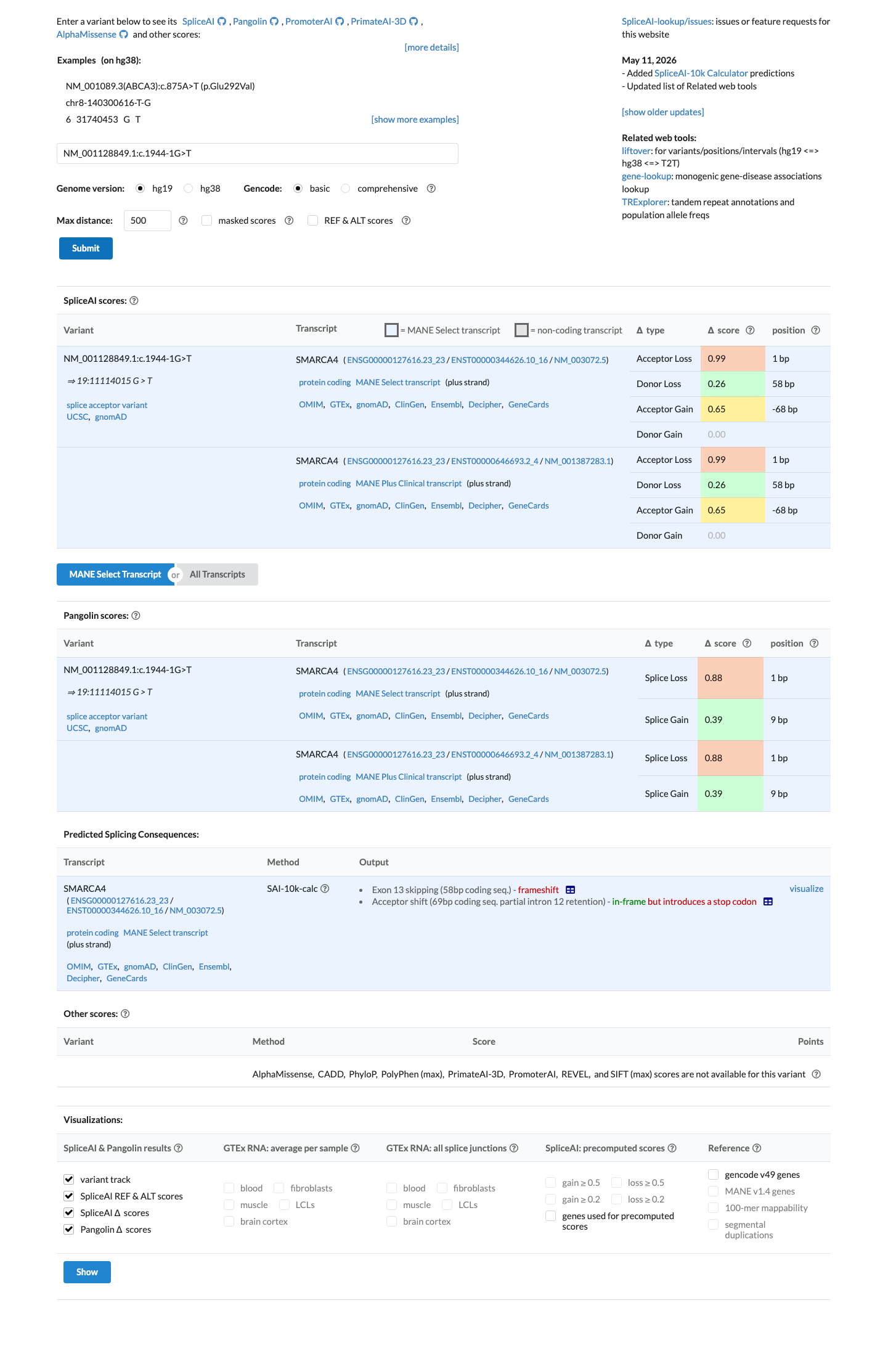
Task: Open the PrimateAI-3D GitHub icon
Action: pyautogui.click(x=414, y=22)
